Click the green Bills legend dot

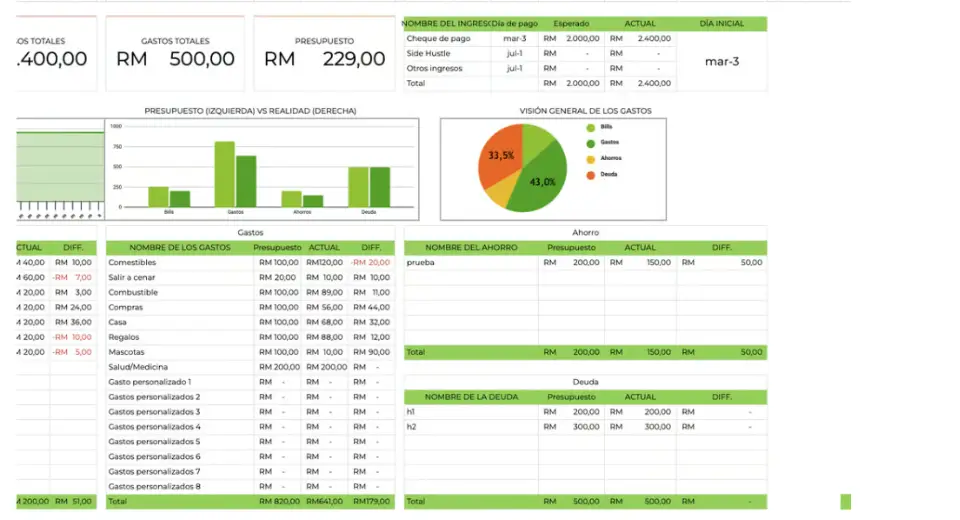coord(590,127)
